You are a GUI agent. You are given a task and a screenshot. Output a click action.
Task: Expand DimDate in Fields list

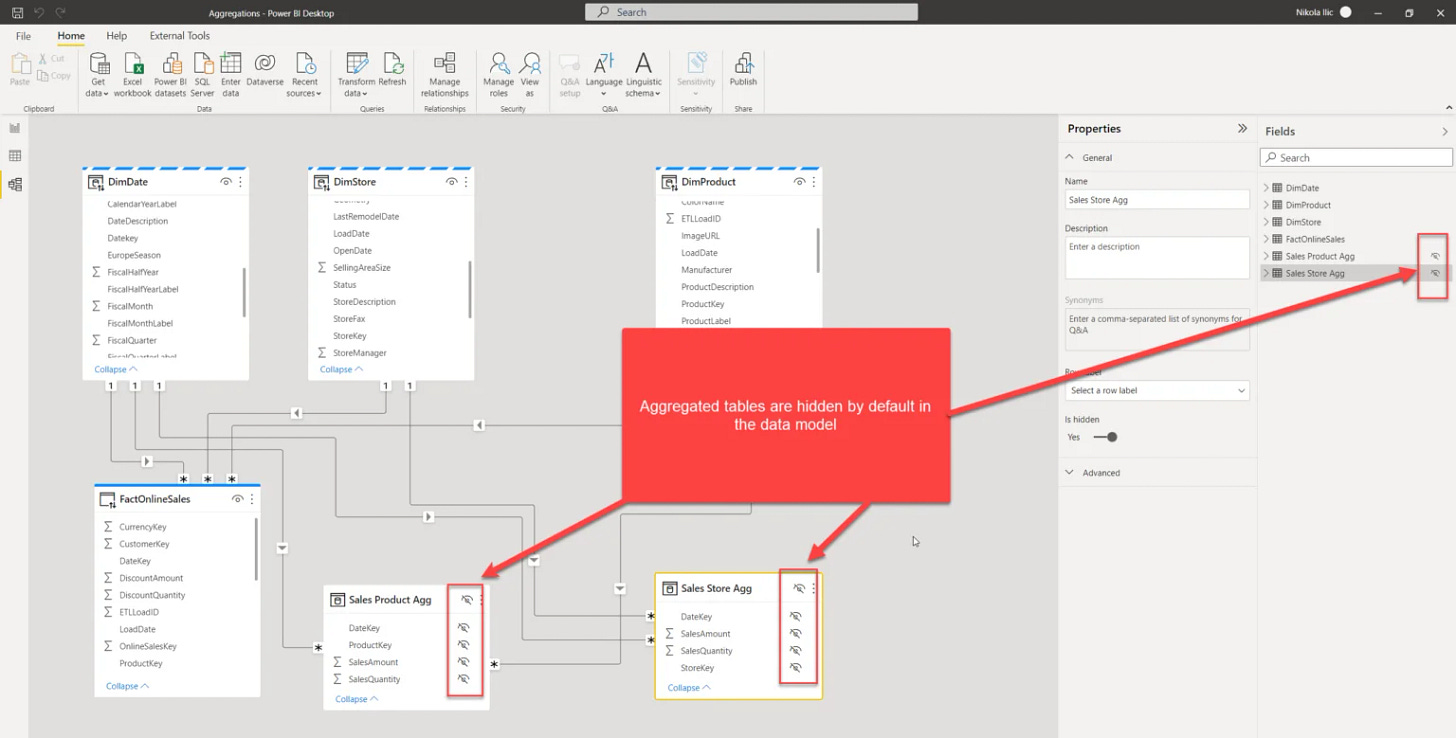pyautogui.click(x=1265, y=188)
